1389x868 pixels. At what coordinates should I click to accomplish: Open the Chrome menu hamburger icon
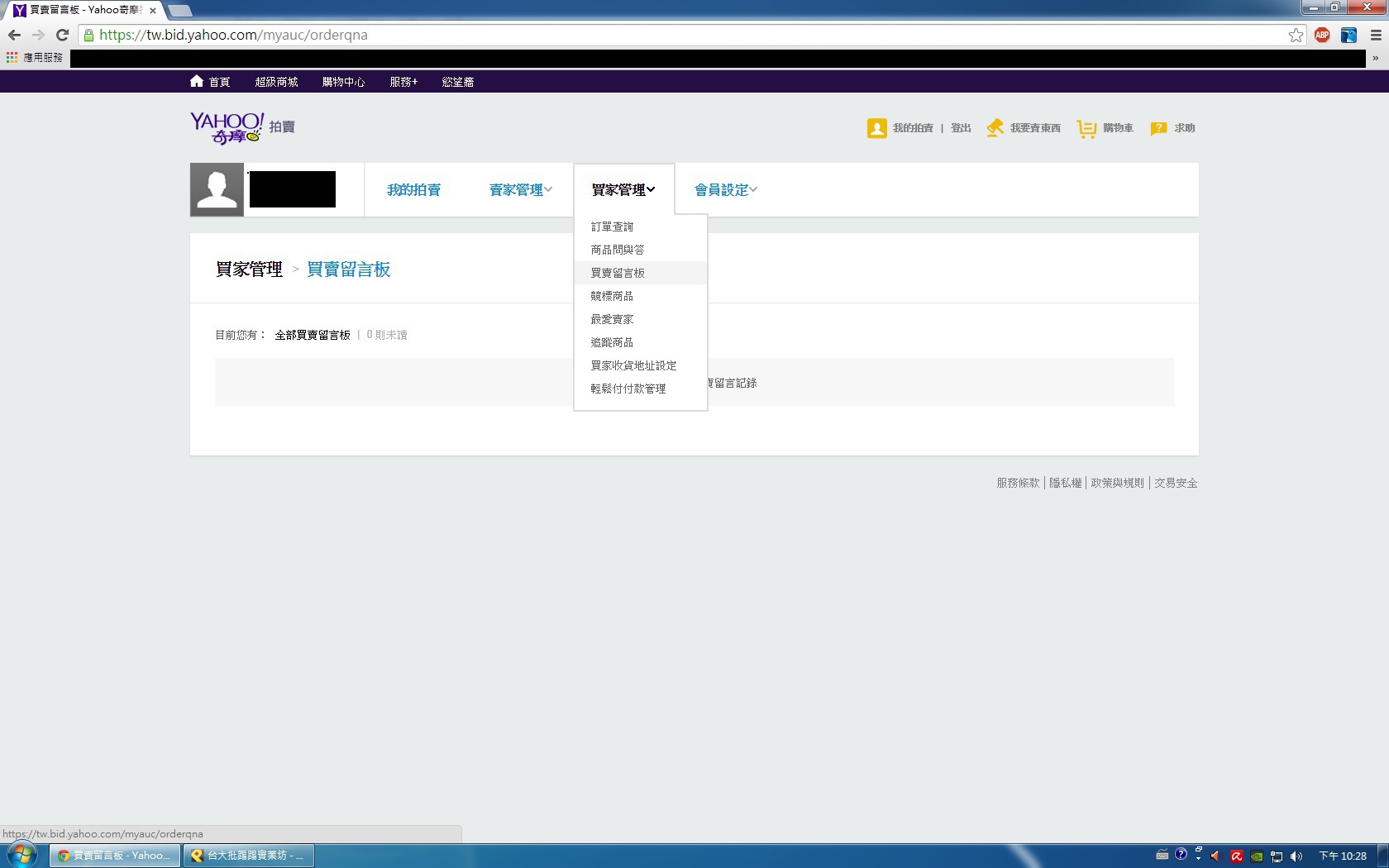pyautogui.click(x=1376, y=35)
